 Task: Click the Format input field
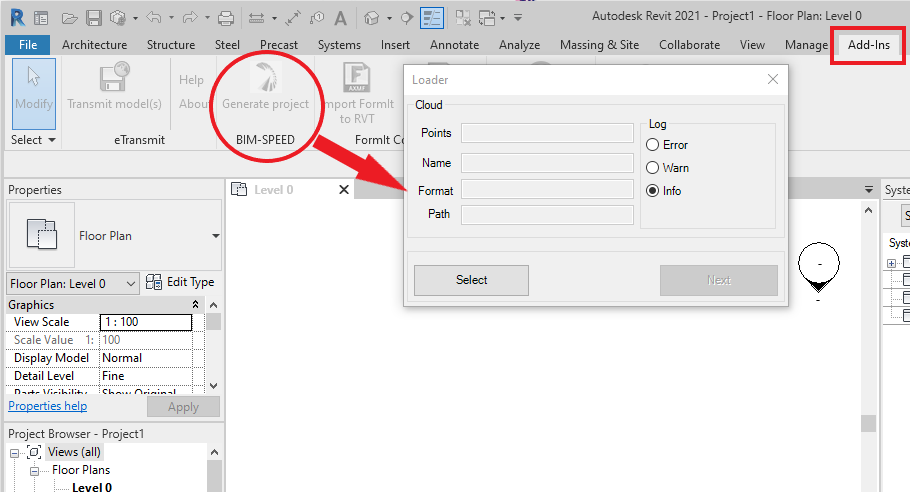click(x=547, y=190)
